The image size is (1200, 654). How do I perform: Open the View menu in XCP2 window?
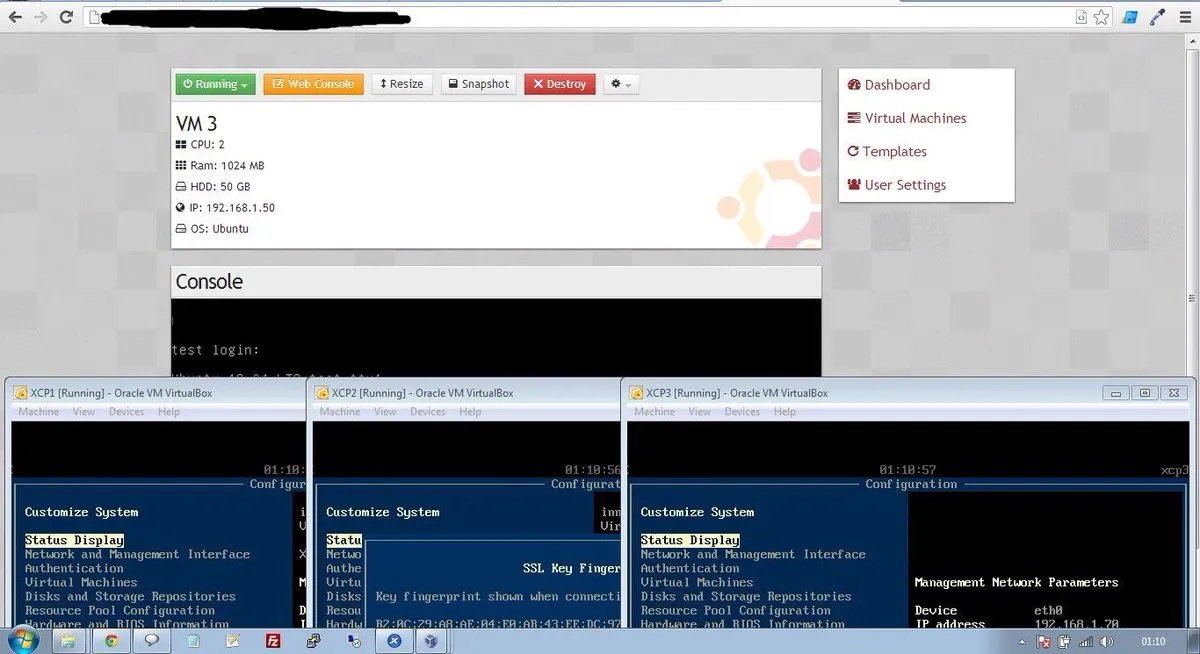[385, 412]
